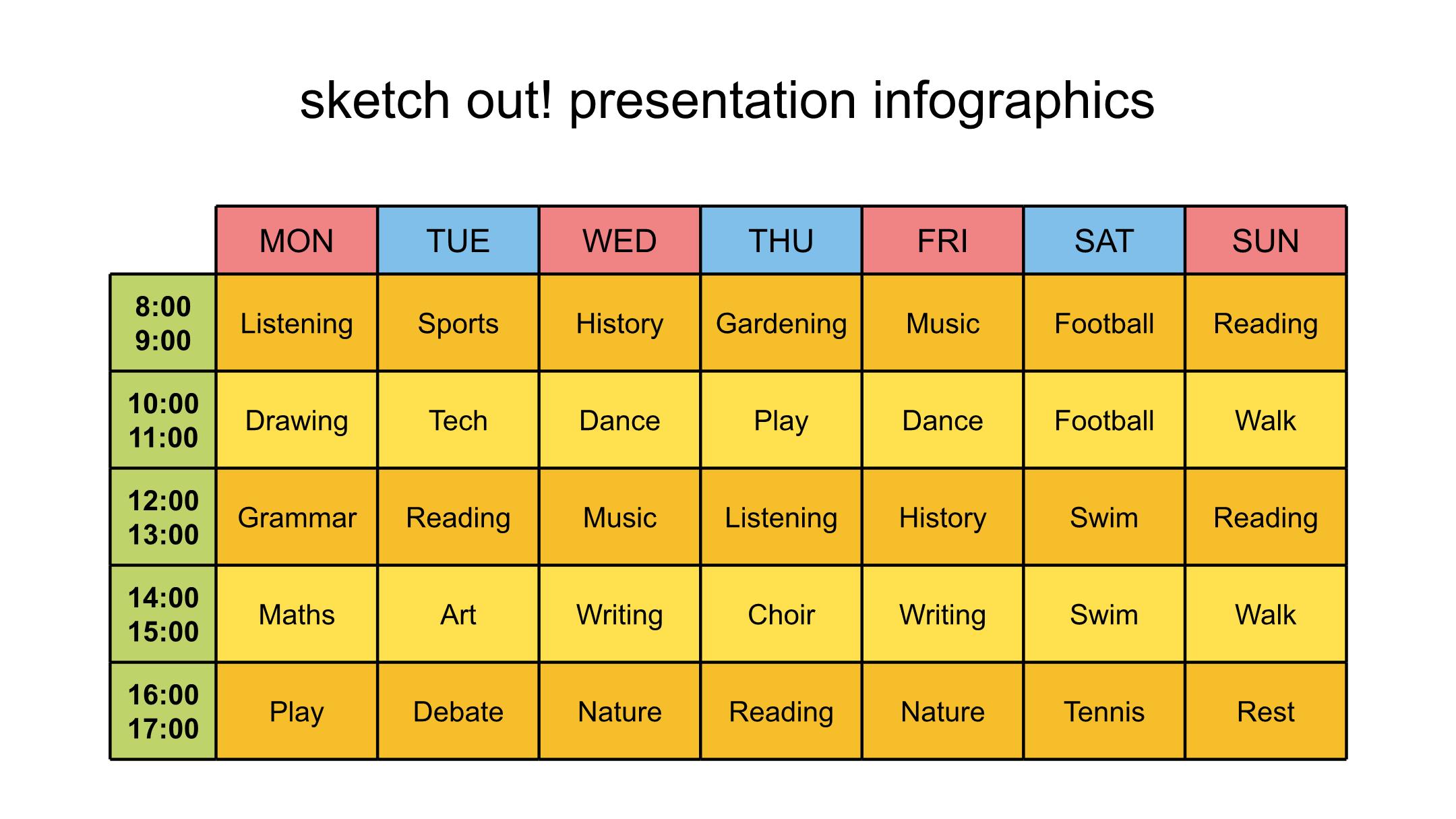Viewport: 1456px width, 819px height.
Task: Click the WED column header
Action: 619,241
